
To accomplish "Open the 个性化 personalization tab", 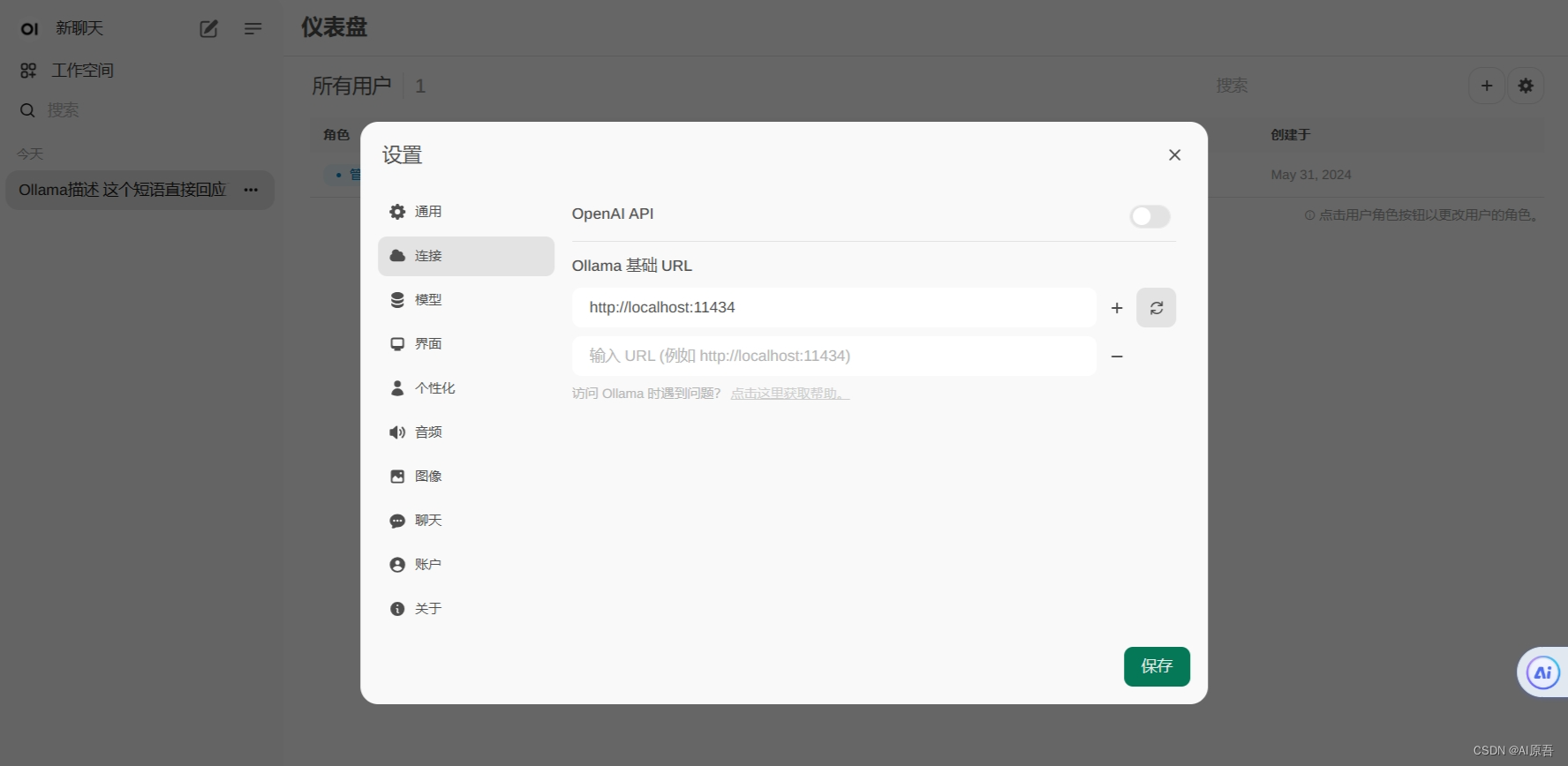I will click(465, 388).
